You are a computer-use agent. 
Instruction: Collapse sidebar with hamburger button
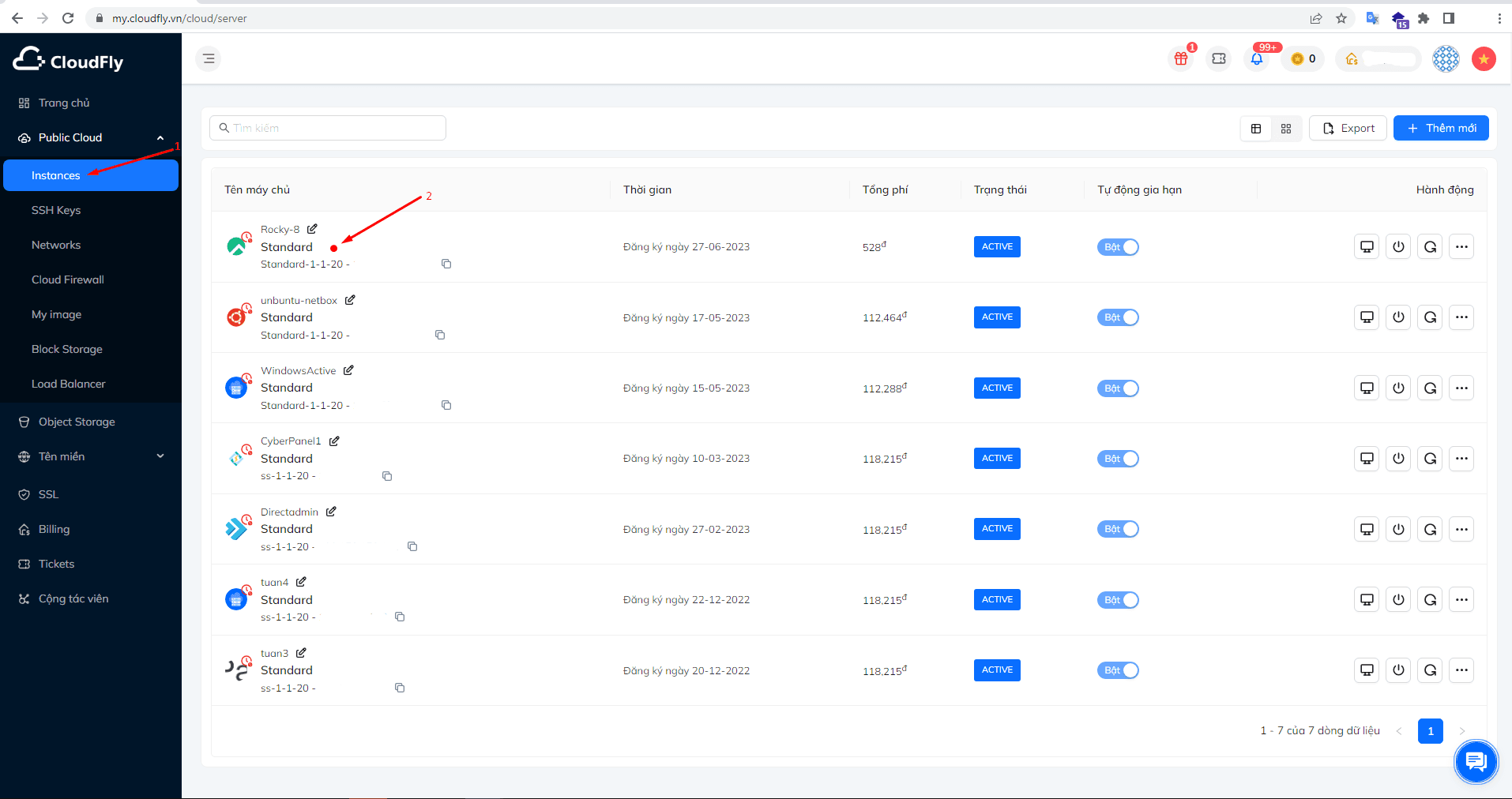tap(209, 58)
